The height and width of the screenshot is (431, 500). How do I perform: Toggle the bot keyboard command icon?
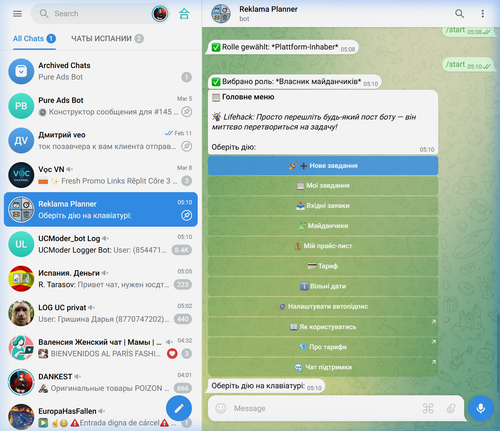428,408
